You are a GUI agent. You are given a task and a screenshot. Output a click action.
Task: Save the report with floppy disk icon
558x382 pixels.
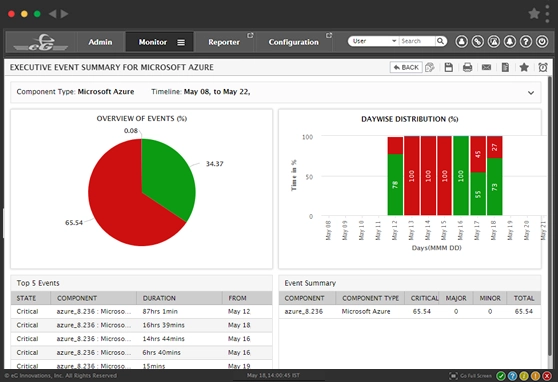tap(449, 67)
